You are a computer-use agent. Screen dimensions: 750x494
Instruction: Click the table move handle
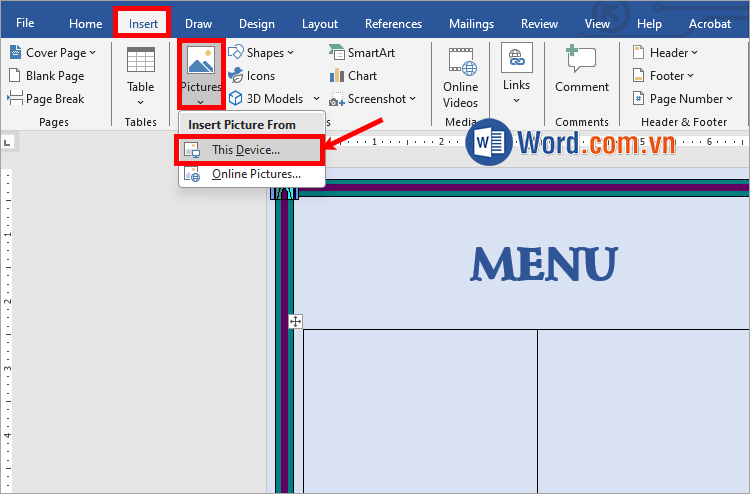click(295, 321)
